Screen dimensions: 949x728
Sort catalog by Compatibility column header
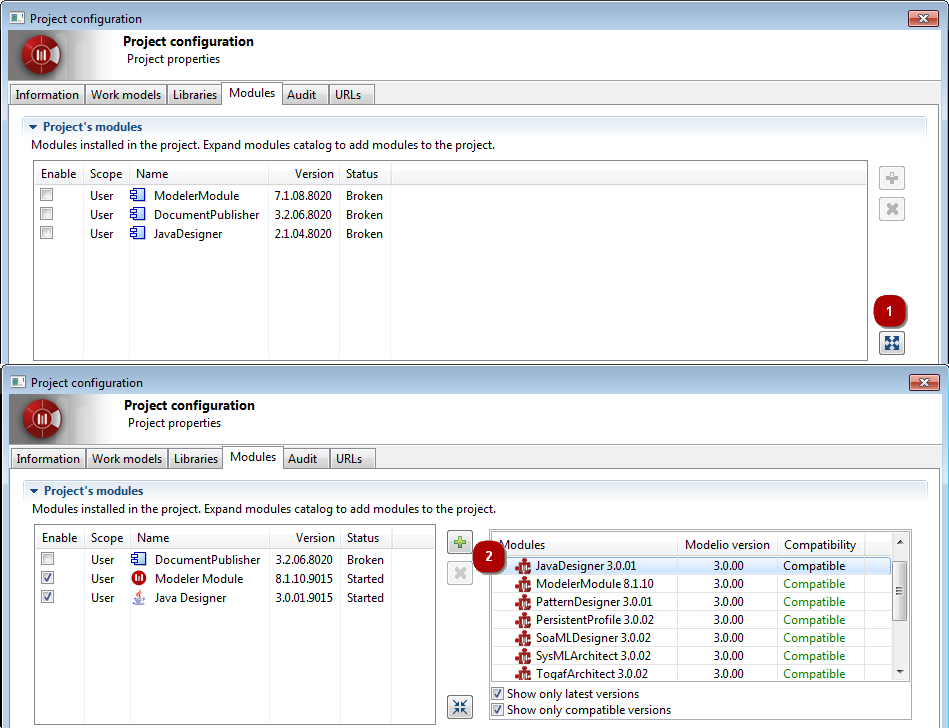819,545
